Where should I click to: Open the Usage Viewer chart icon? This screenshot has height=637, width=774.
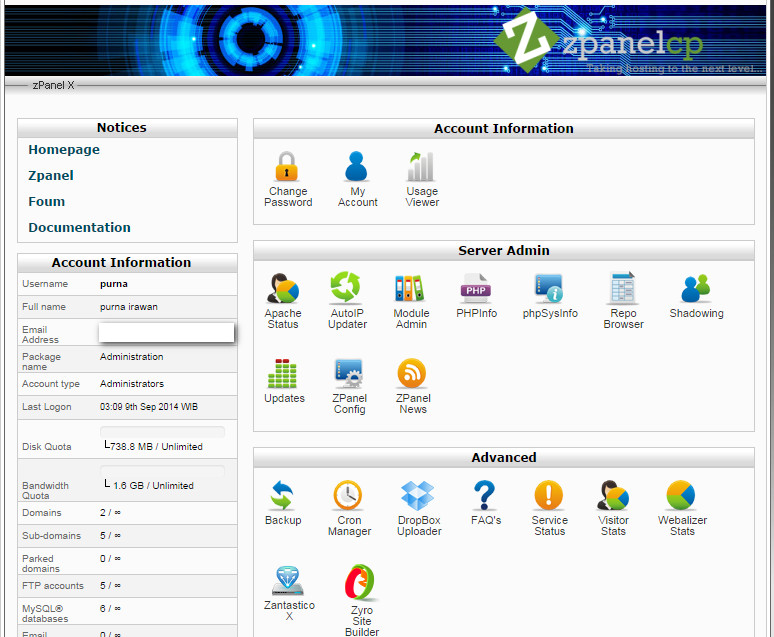pyautogui.click(x=421, y=166)
